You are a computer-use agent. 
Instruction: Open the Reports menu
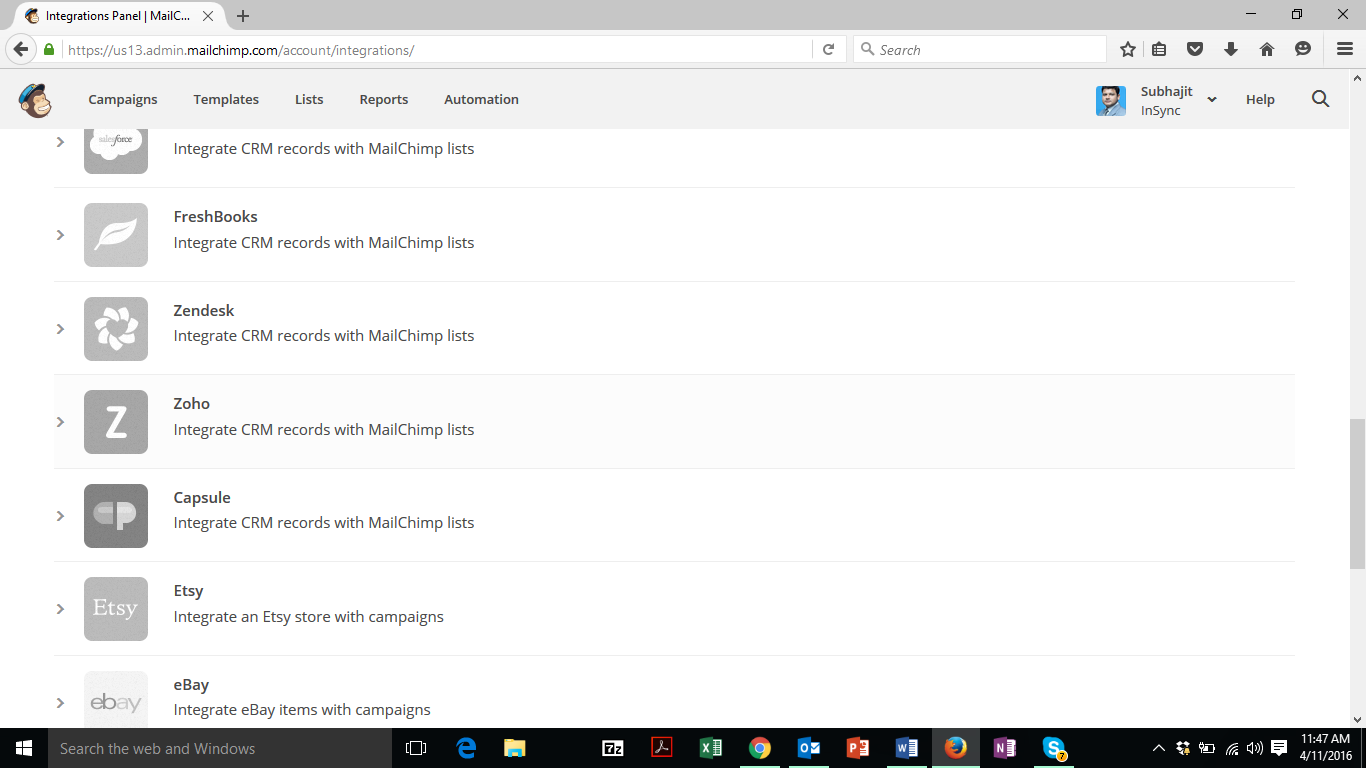pos(384,99)
